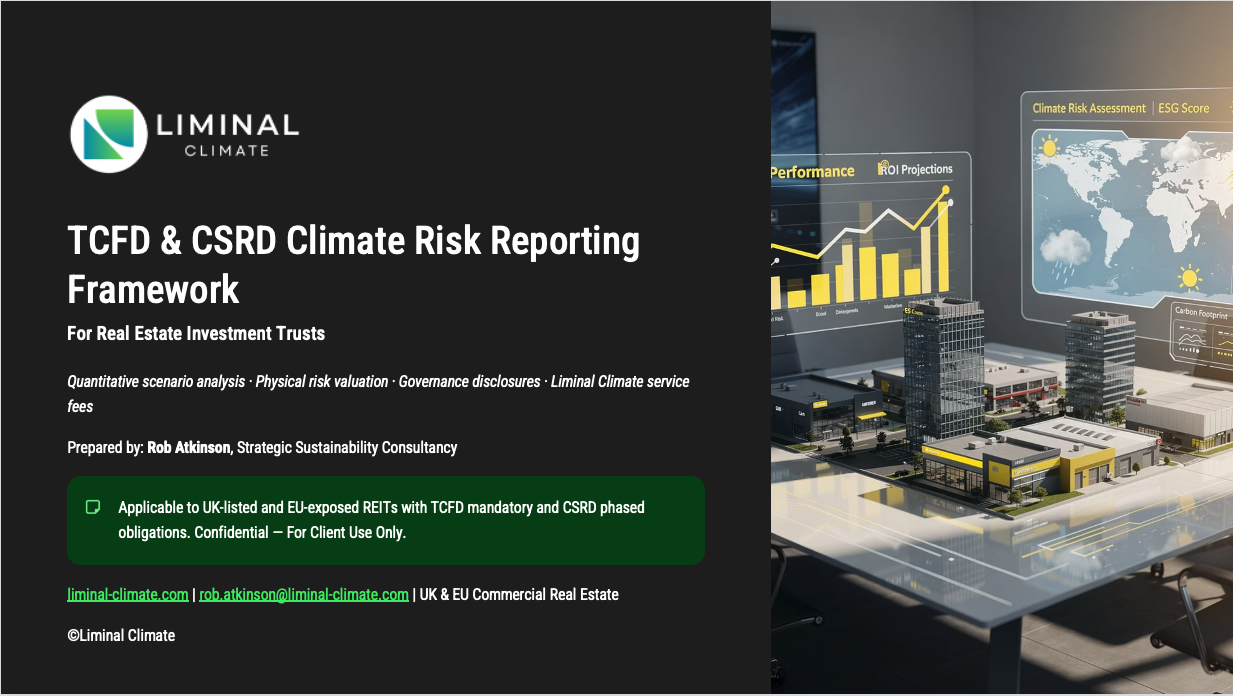Click the LIMINAL wordmark text

tap(227, 125)
